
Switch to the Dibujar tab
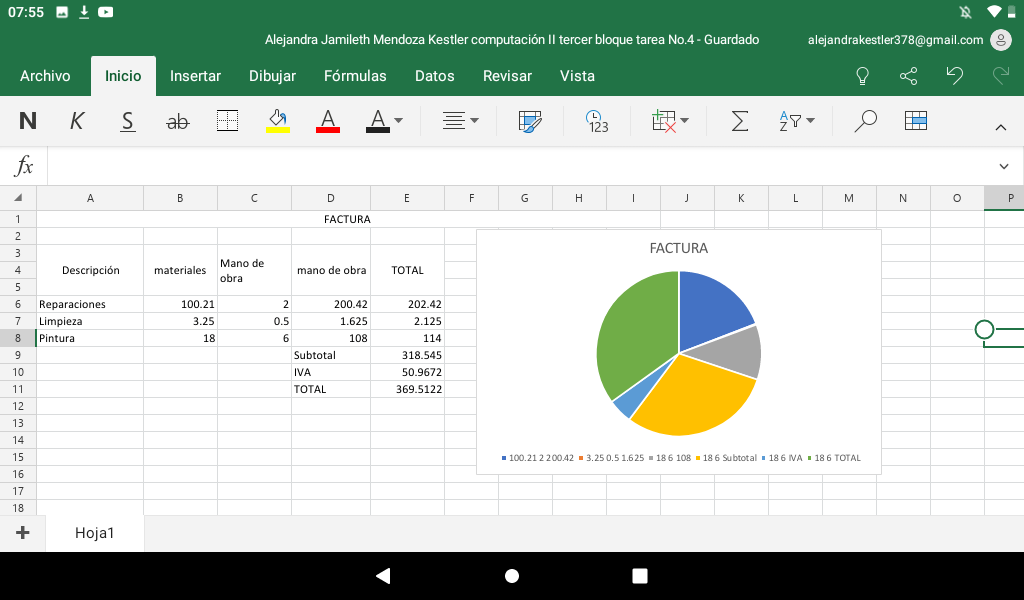(x=272, y=76)
